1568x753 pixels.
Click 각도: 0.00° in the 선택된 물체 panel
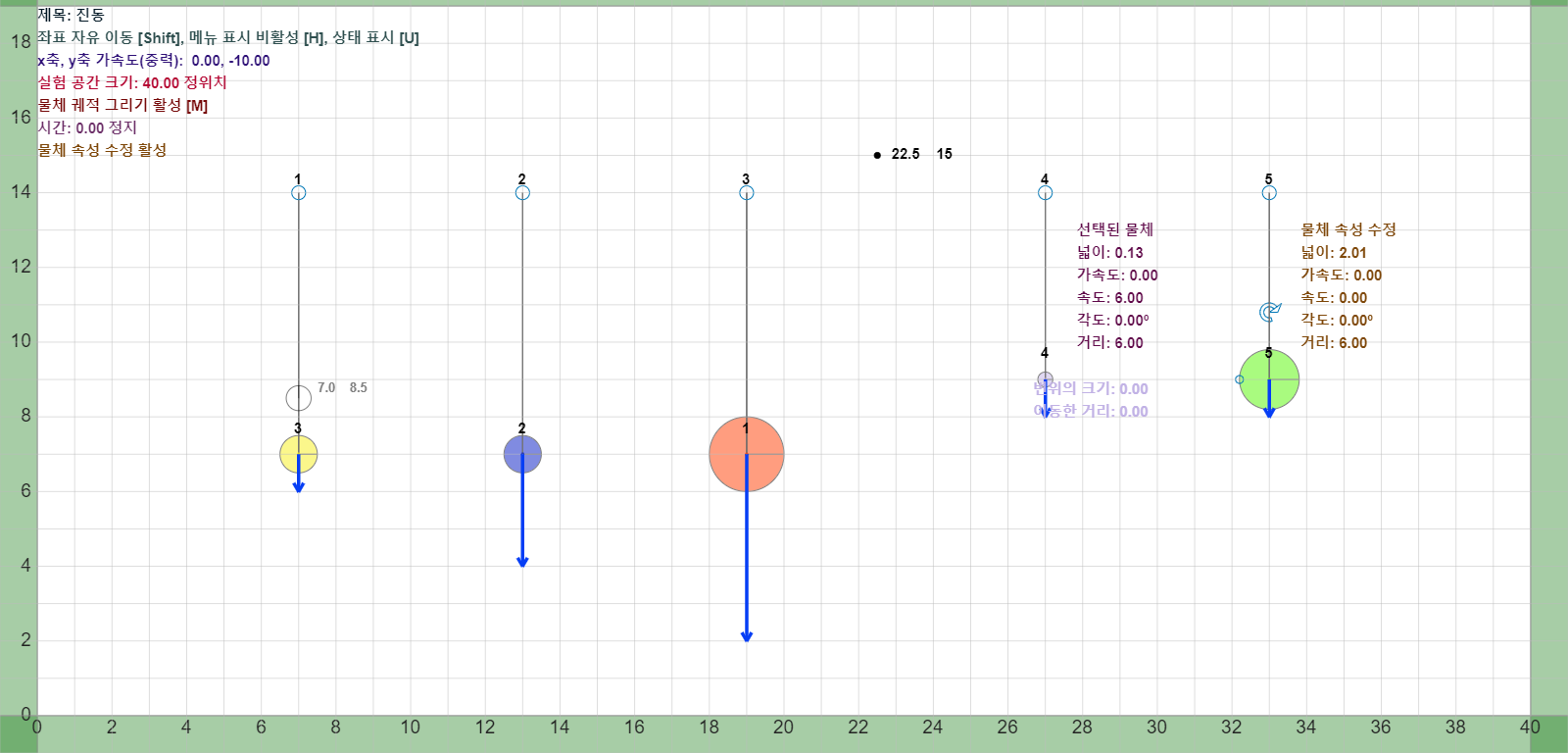tap(1113, 320)
